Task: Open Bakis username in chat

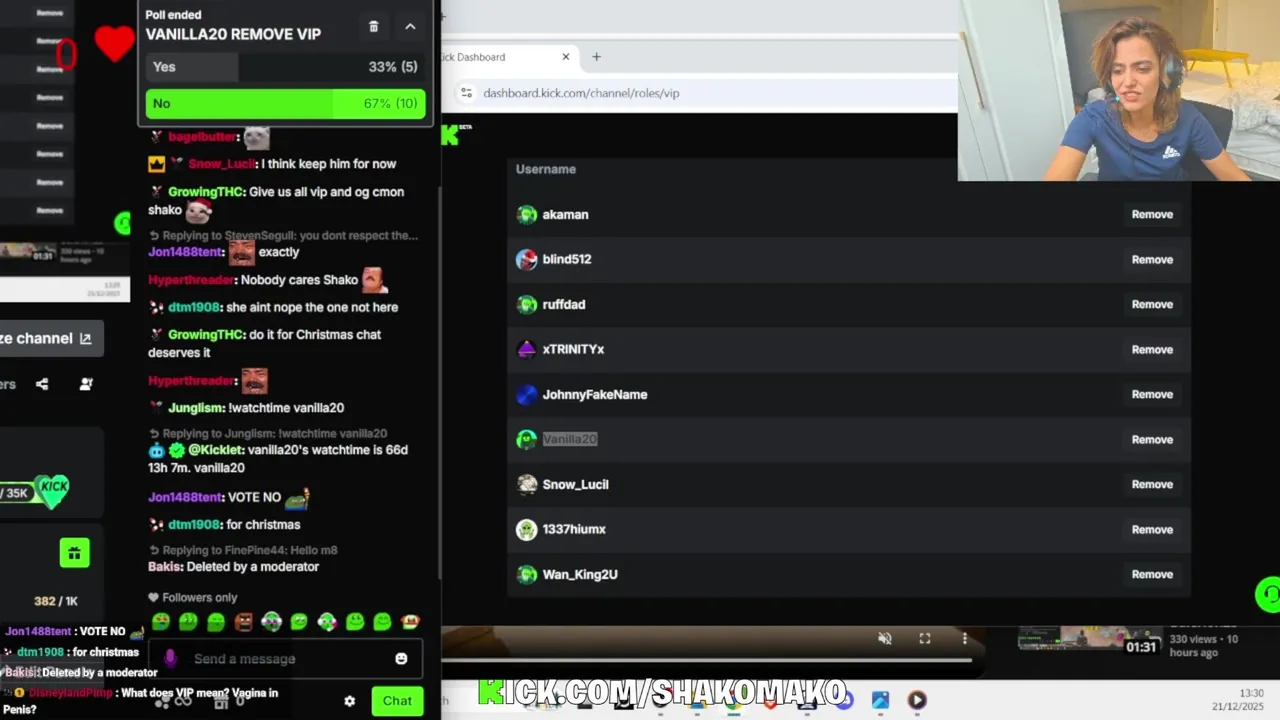Action: point(165,567)
